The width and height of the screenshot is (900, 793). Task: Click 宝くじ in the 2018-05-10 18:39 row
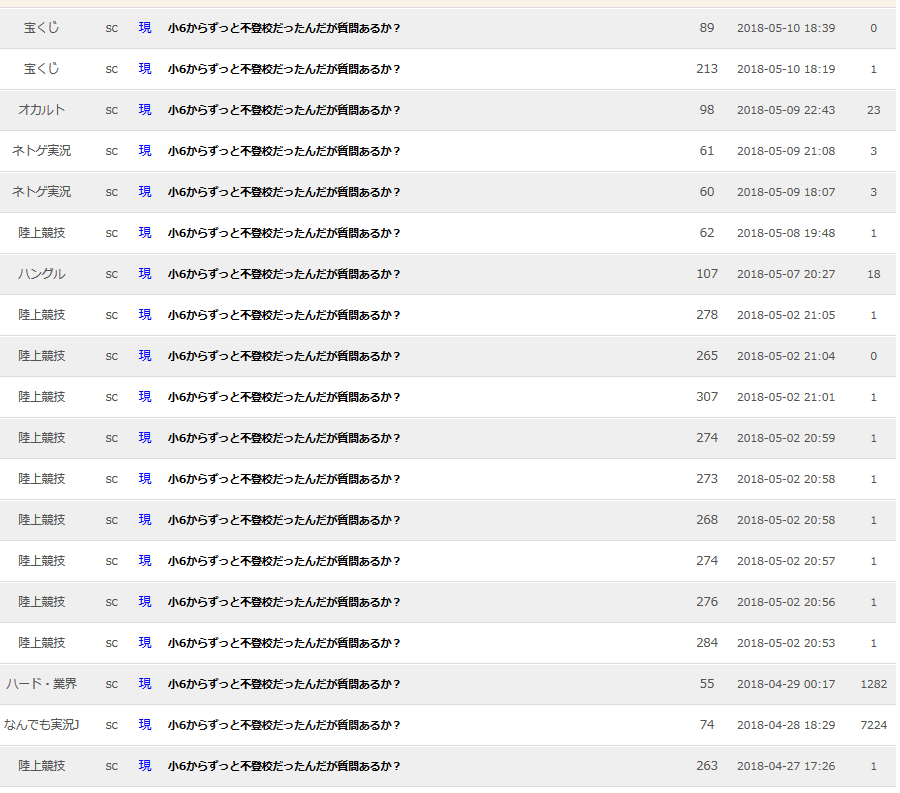click(x=41, y=28)
